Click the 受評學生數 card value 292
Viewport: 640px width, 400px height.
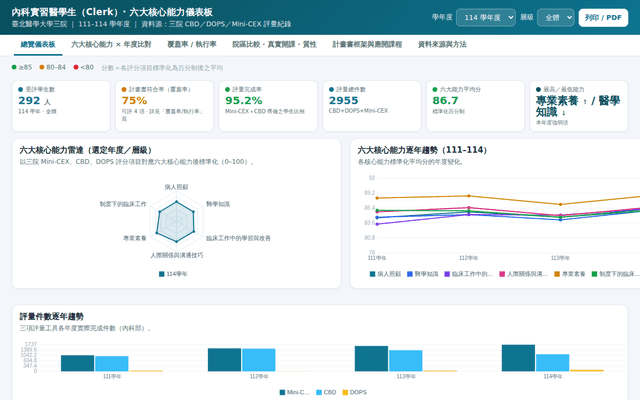point(29,100)
